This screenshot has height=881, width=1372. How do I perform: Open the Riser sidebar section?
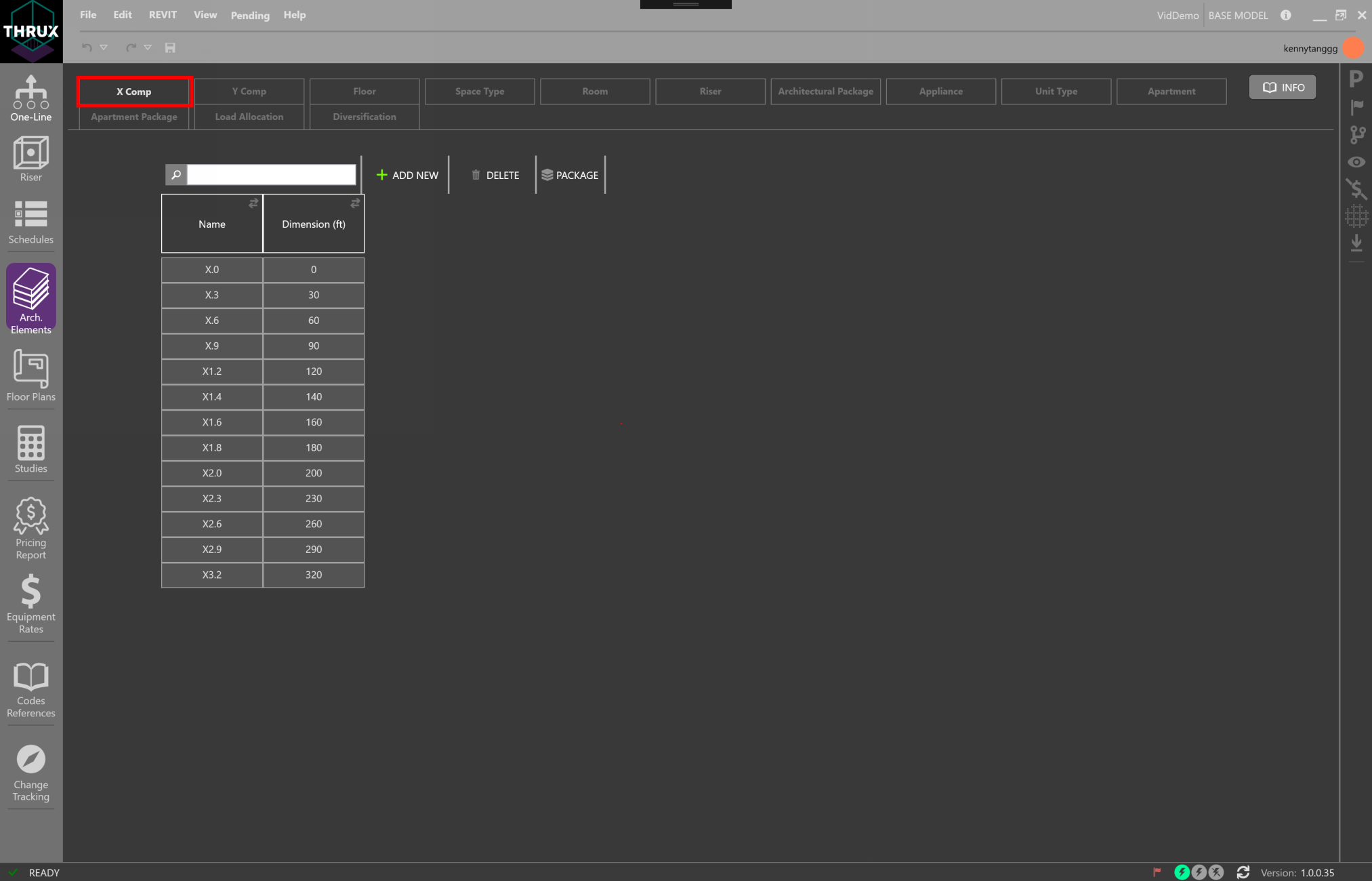(30, 159)
